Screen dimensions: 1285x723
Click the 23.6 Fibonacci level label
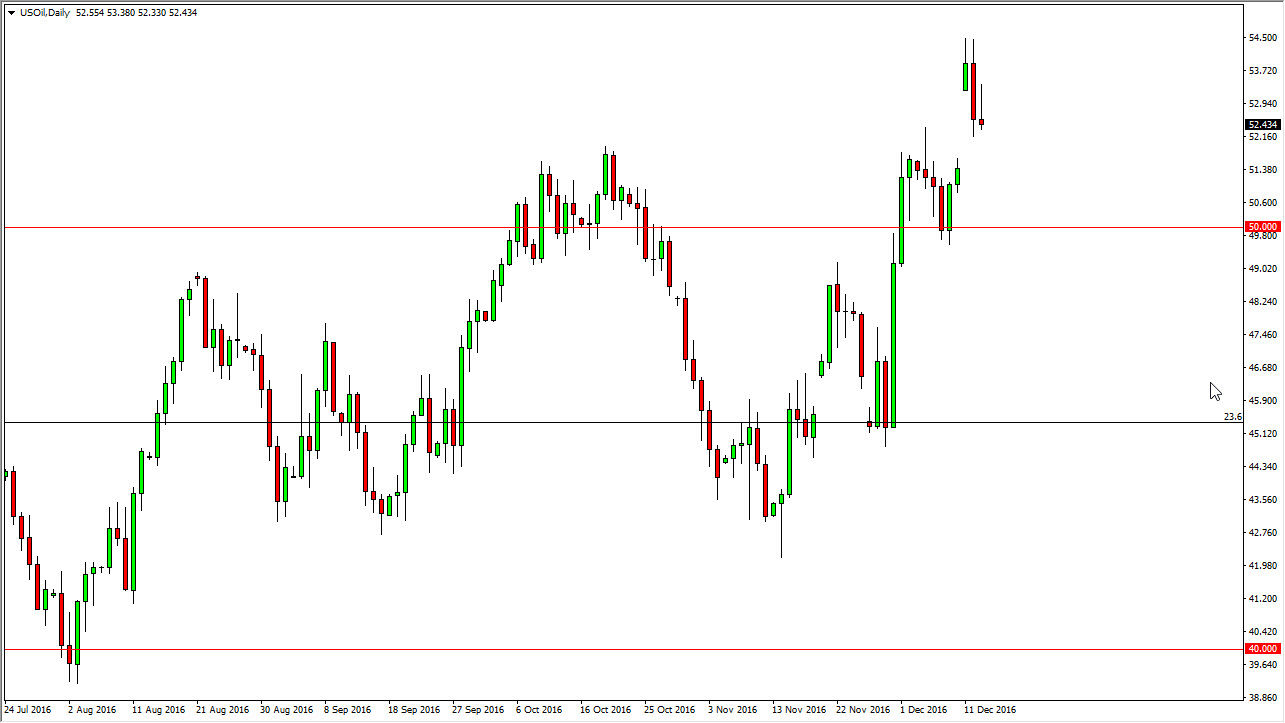pyautogui.click(x=1233, y=415)
